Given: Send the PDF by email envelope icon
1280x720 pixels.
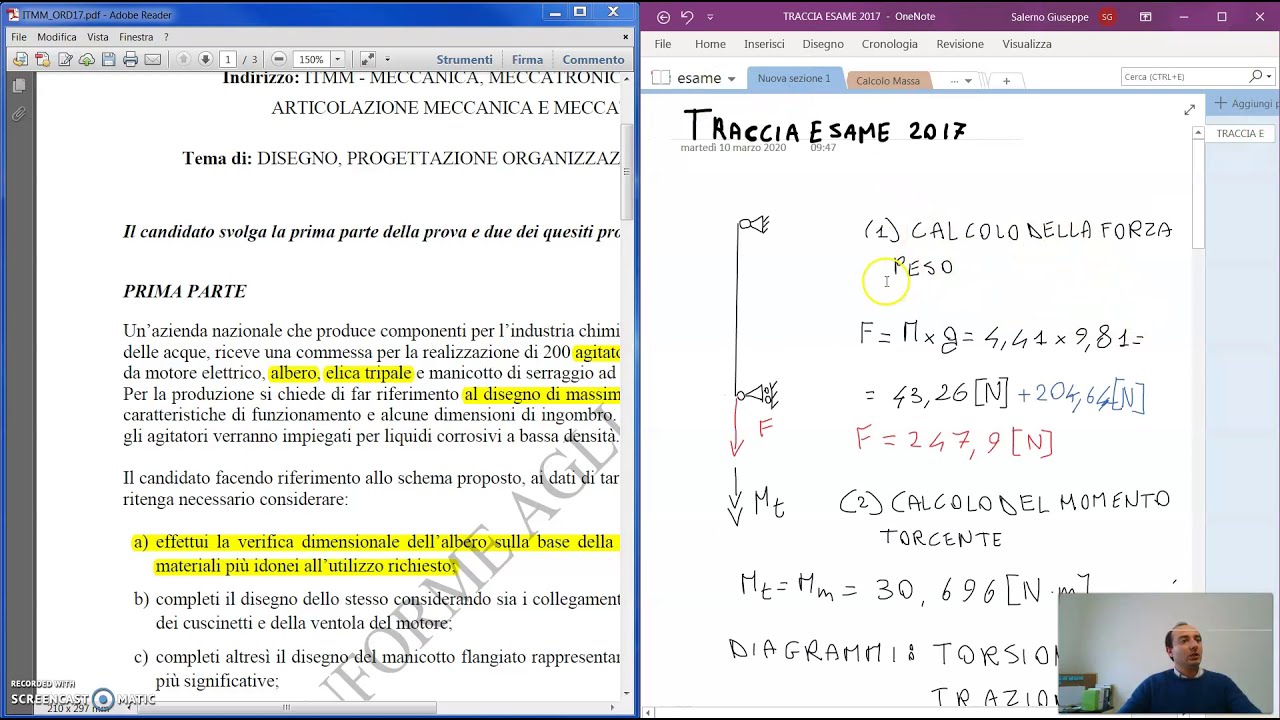Looking at the screenshot, I should [152, 59].
